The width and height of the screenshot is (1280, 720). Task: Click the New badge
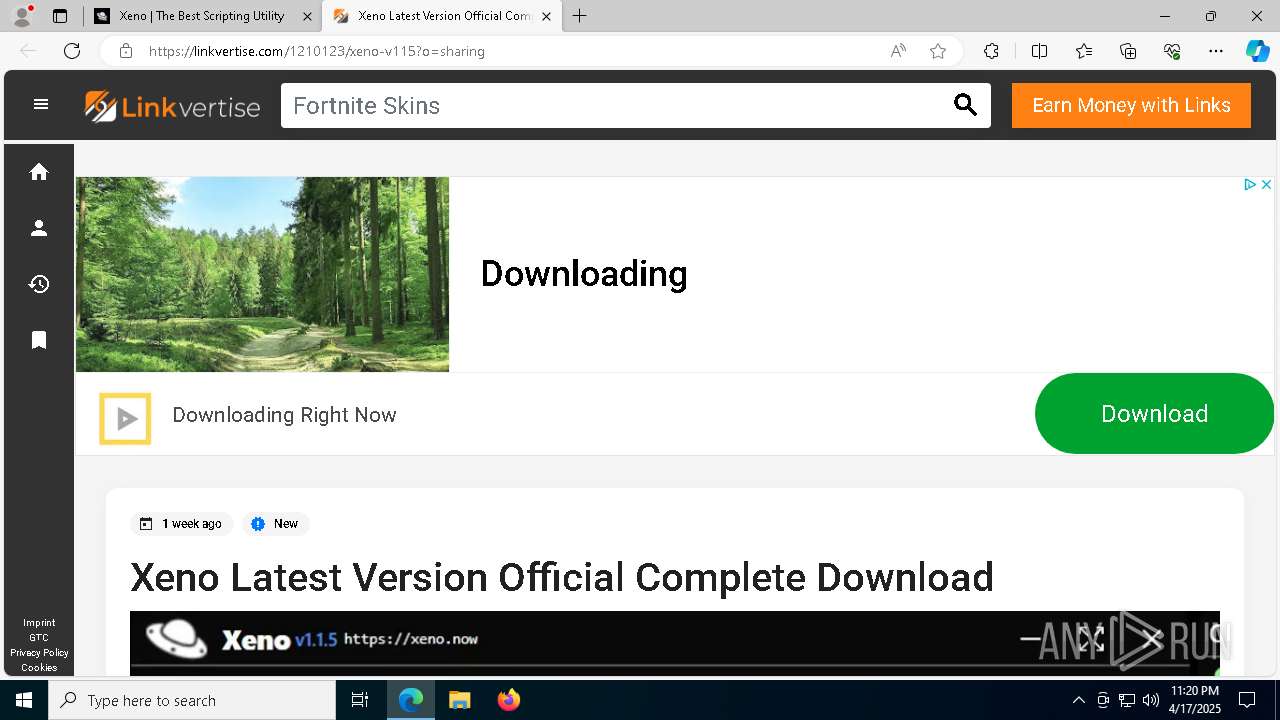[275, 524]
